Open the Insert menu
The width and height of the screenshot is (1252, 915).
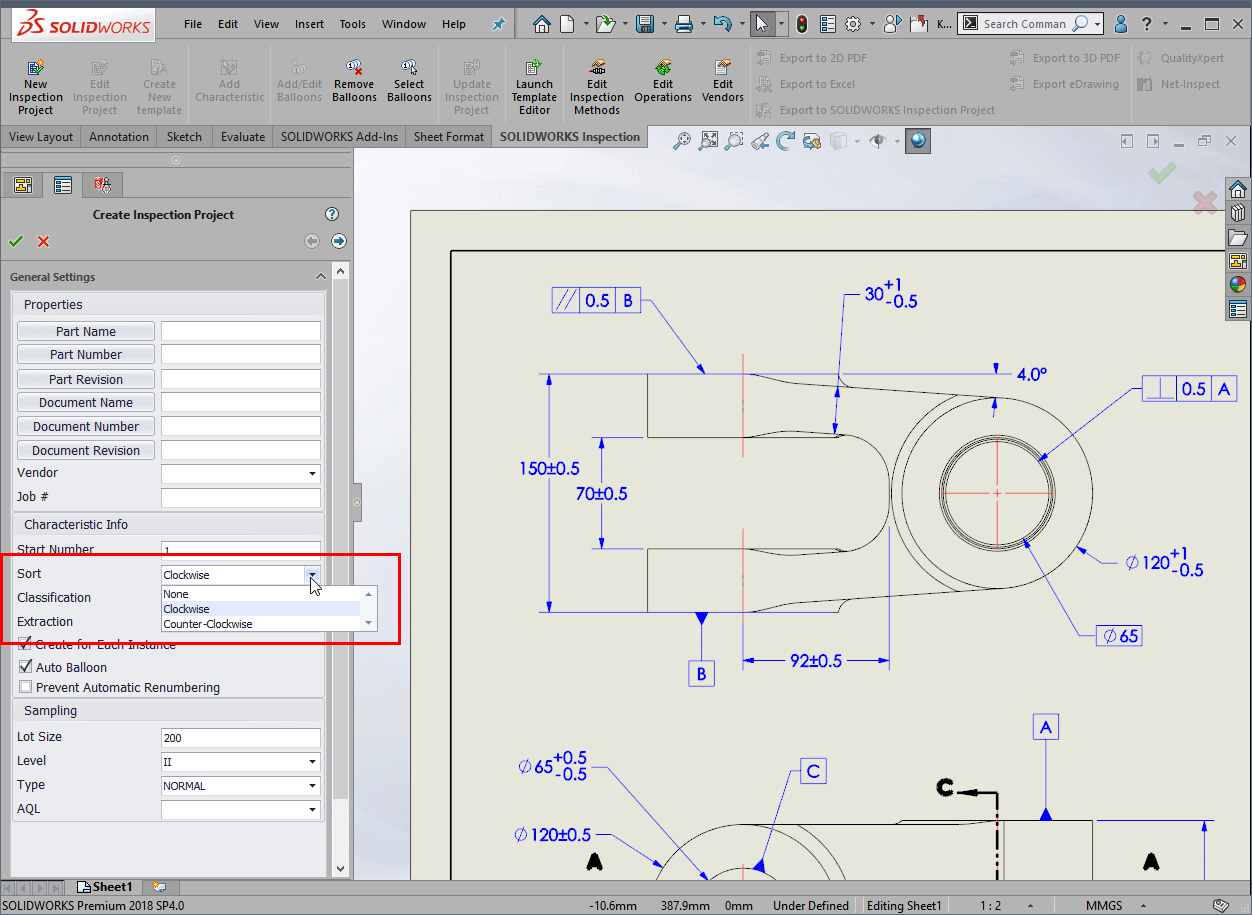click(309, 24)
